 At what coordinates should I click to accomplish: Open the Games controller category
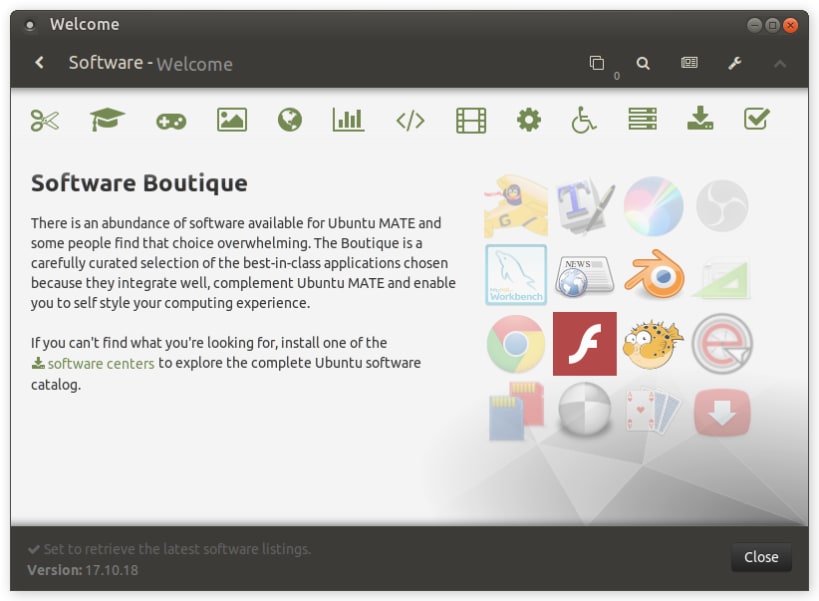tap(171, 122)
